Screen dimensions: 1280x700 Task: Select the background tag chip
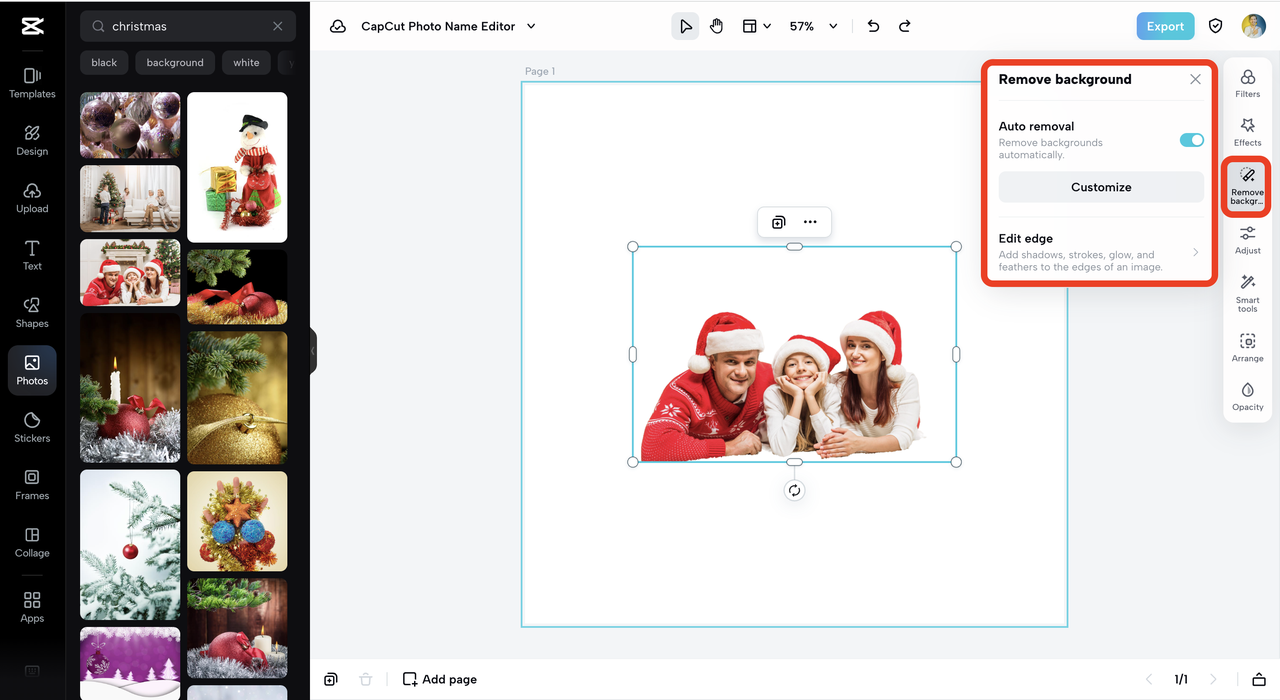pos(175,62)
